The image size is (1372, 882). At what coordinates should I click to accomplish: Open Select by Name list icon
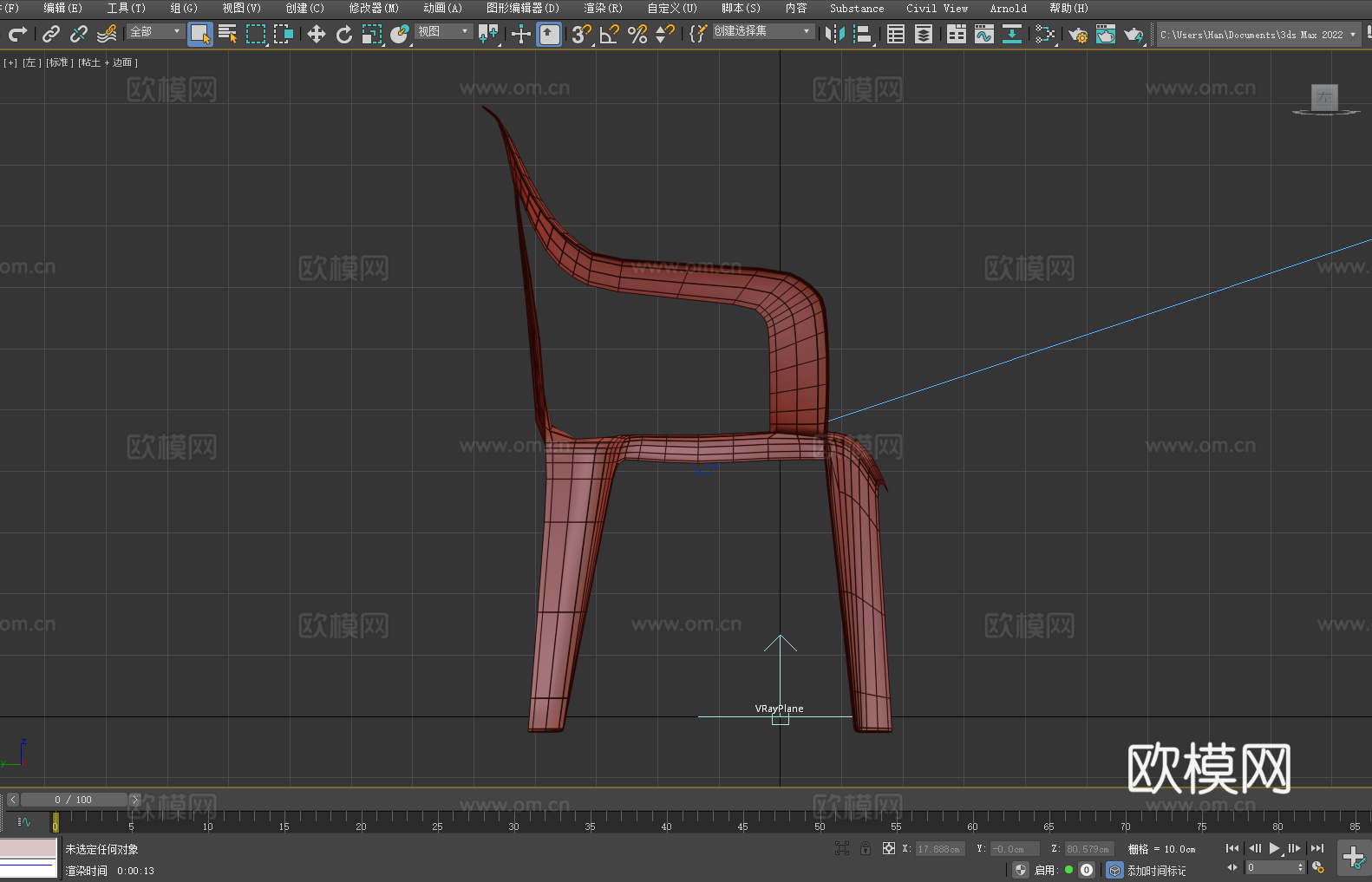(x=228, y=34)
